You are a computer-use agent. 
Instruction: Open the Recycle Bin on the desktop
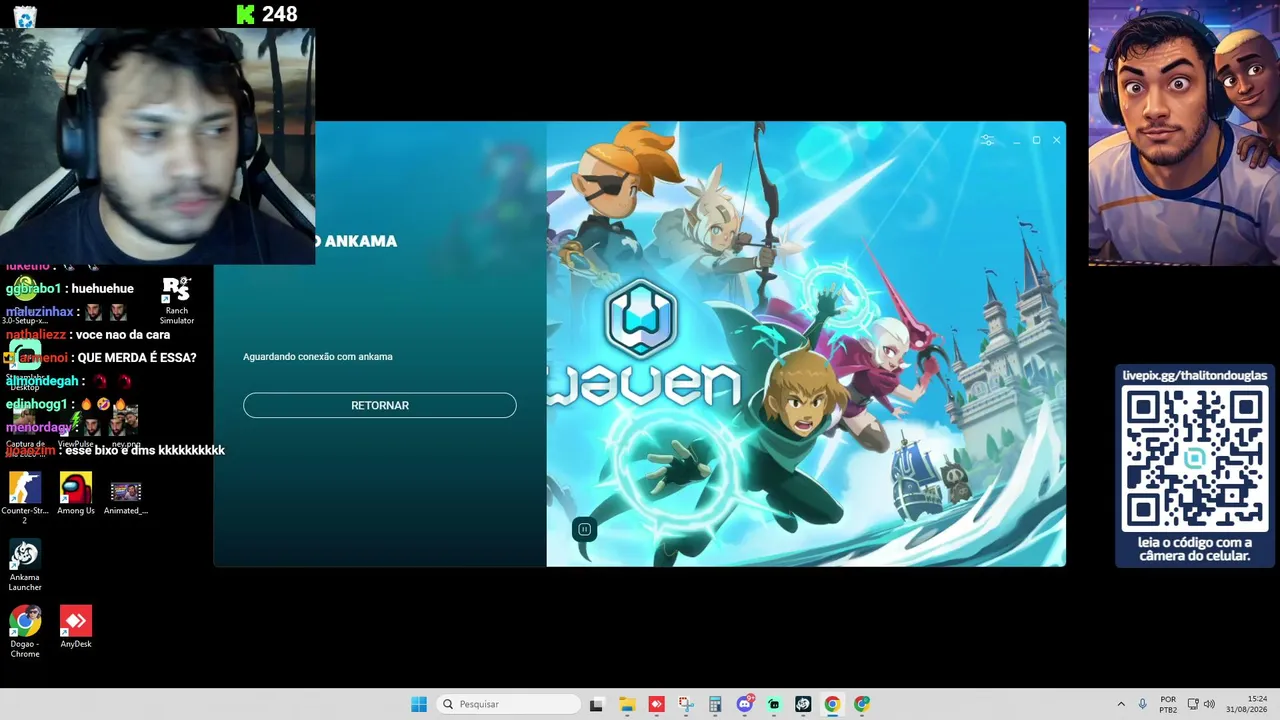tap(24, 17)
